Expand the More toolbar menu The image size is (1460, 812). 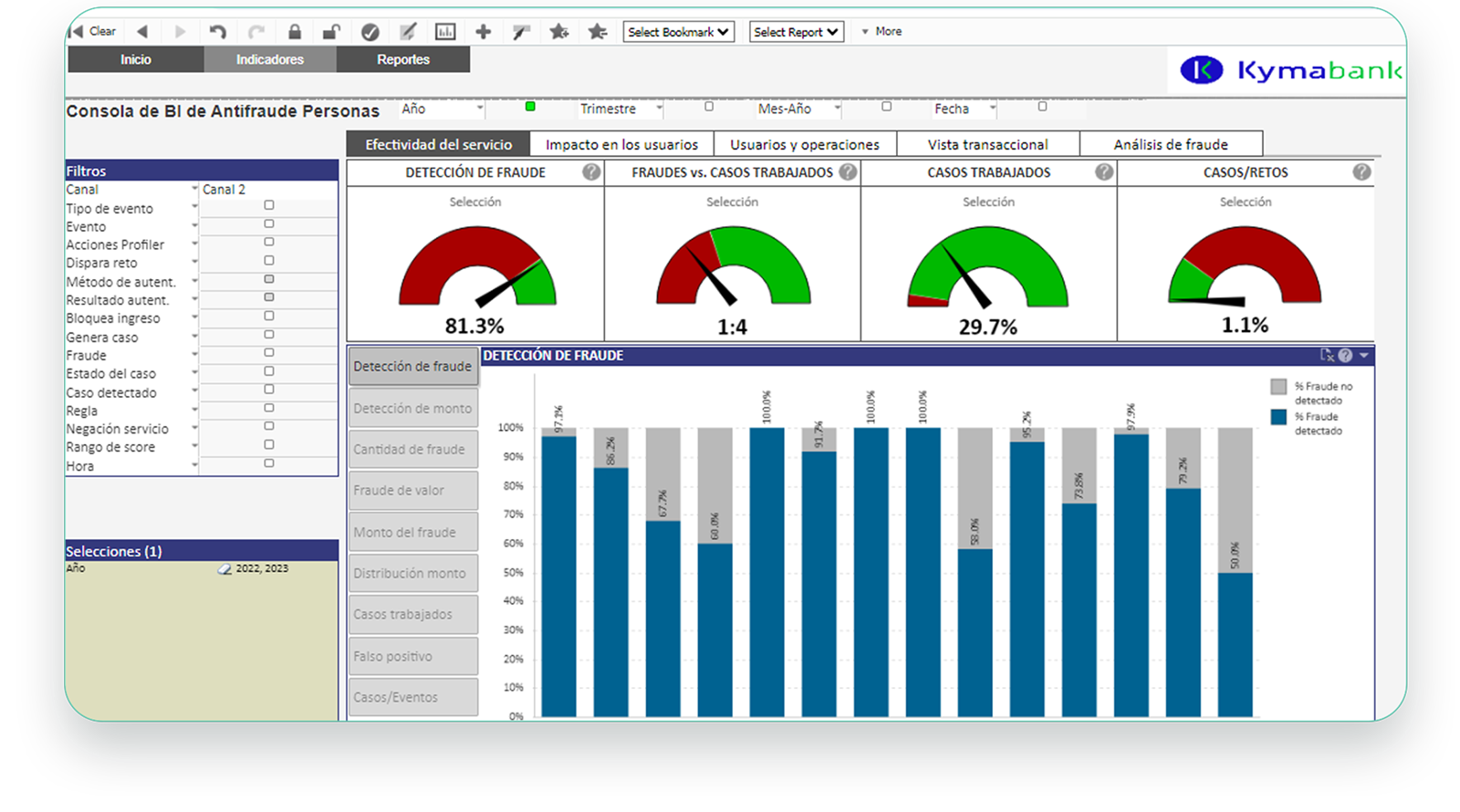[881, 31]
